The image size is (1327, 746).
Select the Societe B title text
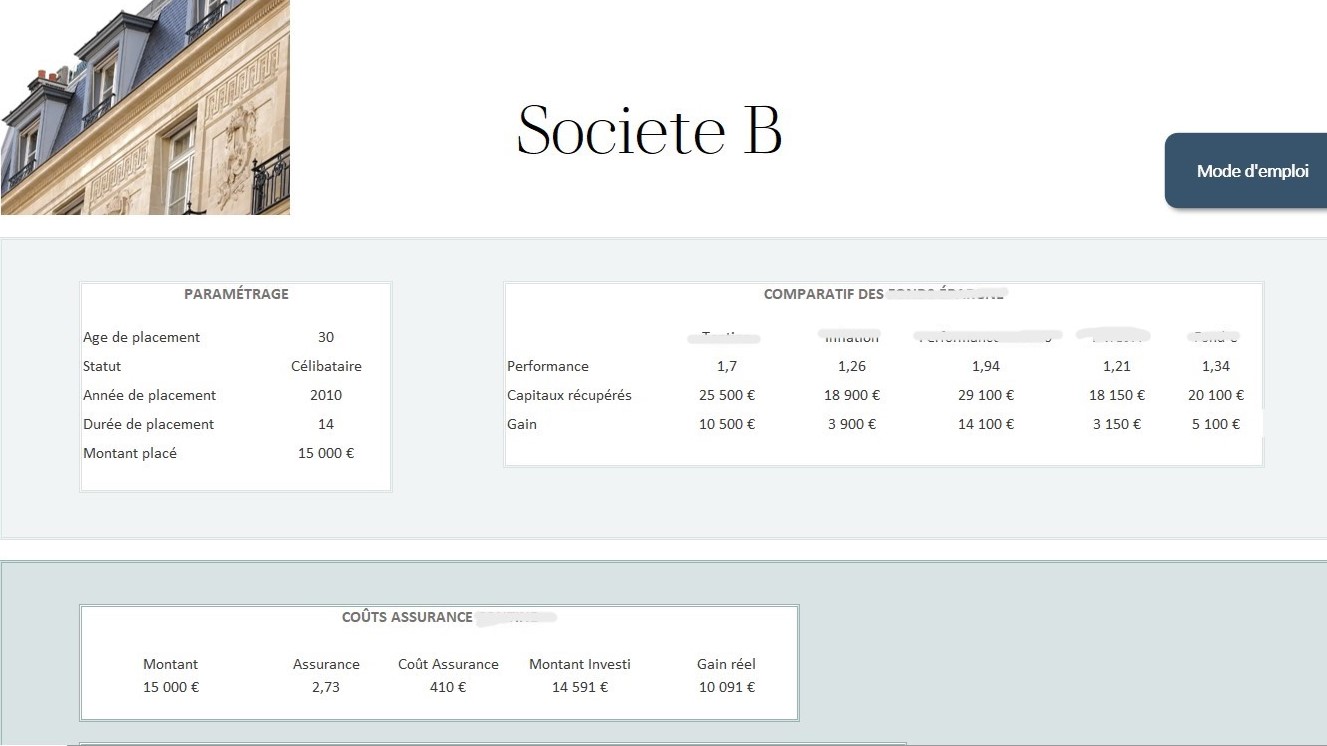point(649,130)
